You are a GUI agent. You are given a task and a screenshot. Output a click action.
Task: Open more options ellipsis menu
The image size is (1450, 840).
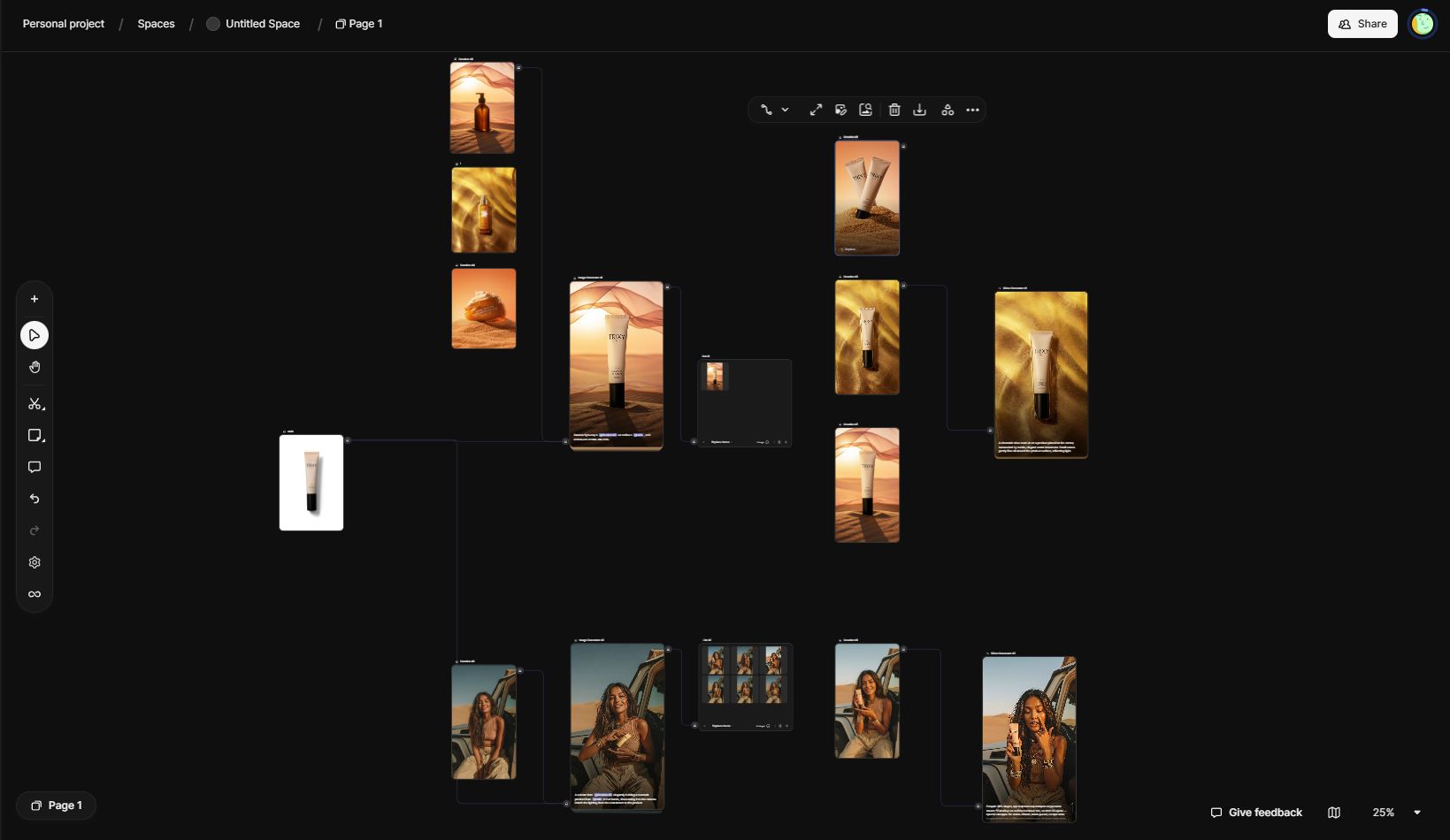(x=973, y=110)
